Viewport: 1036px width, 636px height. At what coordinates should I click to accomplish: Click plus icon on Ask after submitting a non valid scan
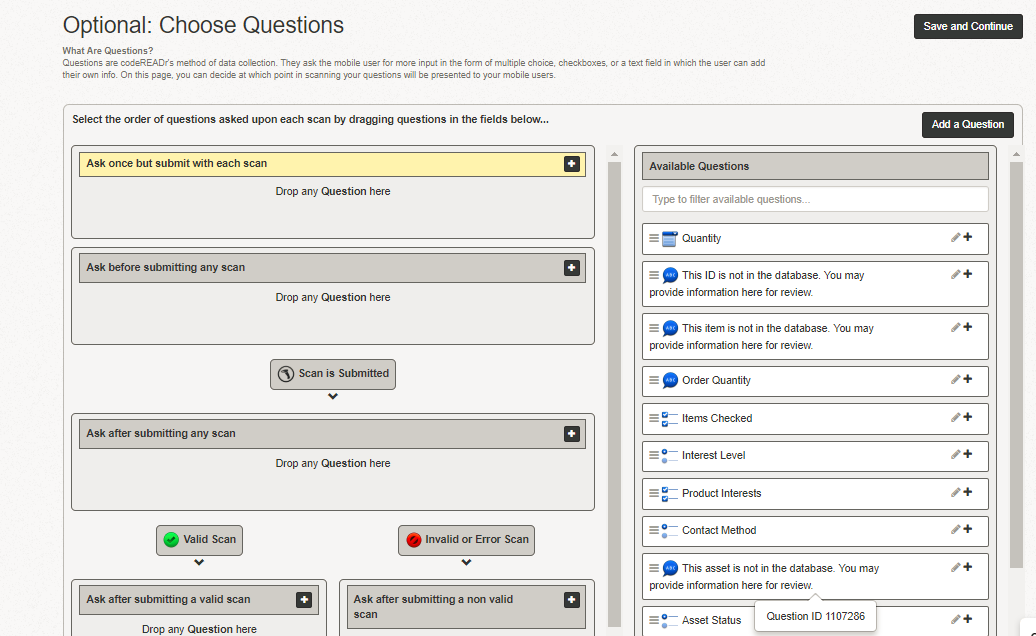click(x=572, y=600)
